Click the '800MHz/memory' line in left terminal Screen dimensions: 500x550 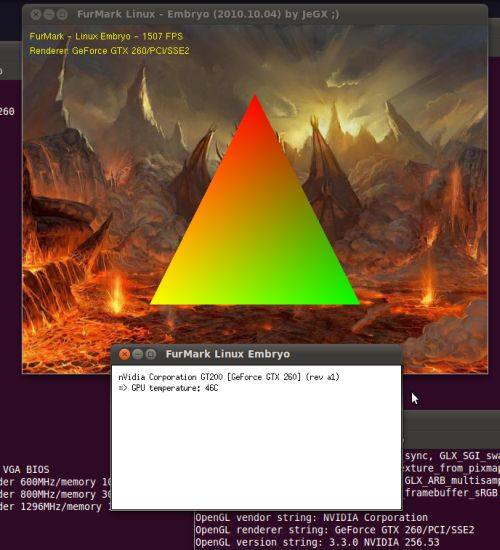pyautogui.click(x=55, y=495)
